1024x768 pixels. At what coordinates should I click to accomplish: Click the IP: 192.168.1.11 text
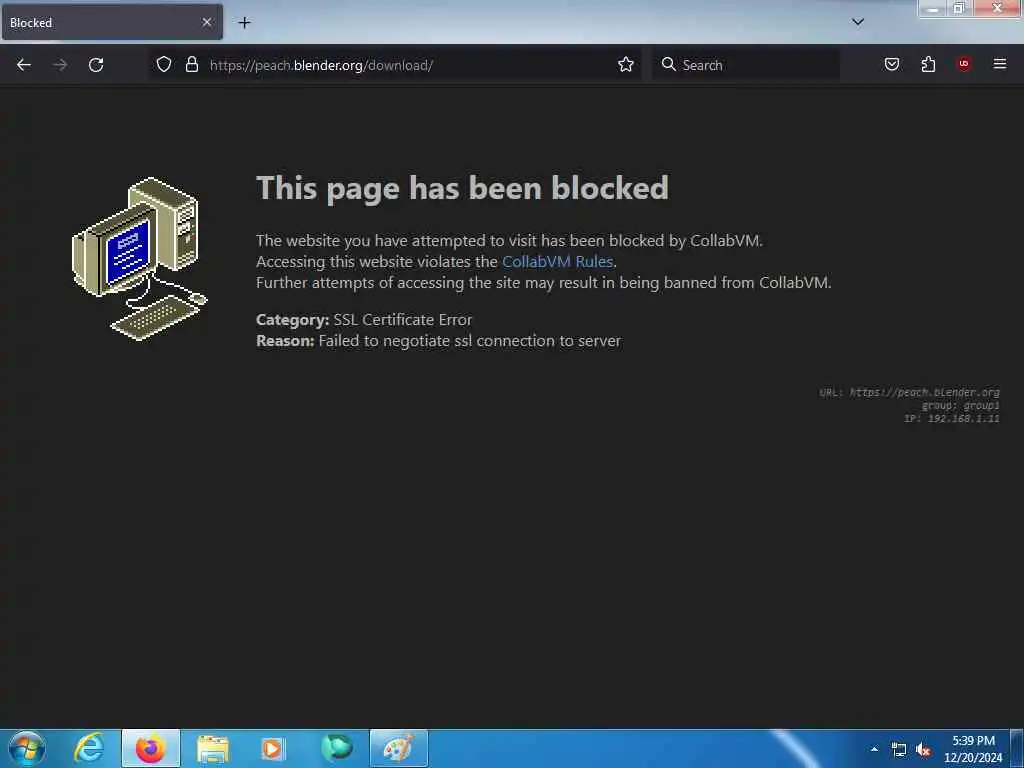tap(952, 419)
